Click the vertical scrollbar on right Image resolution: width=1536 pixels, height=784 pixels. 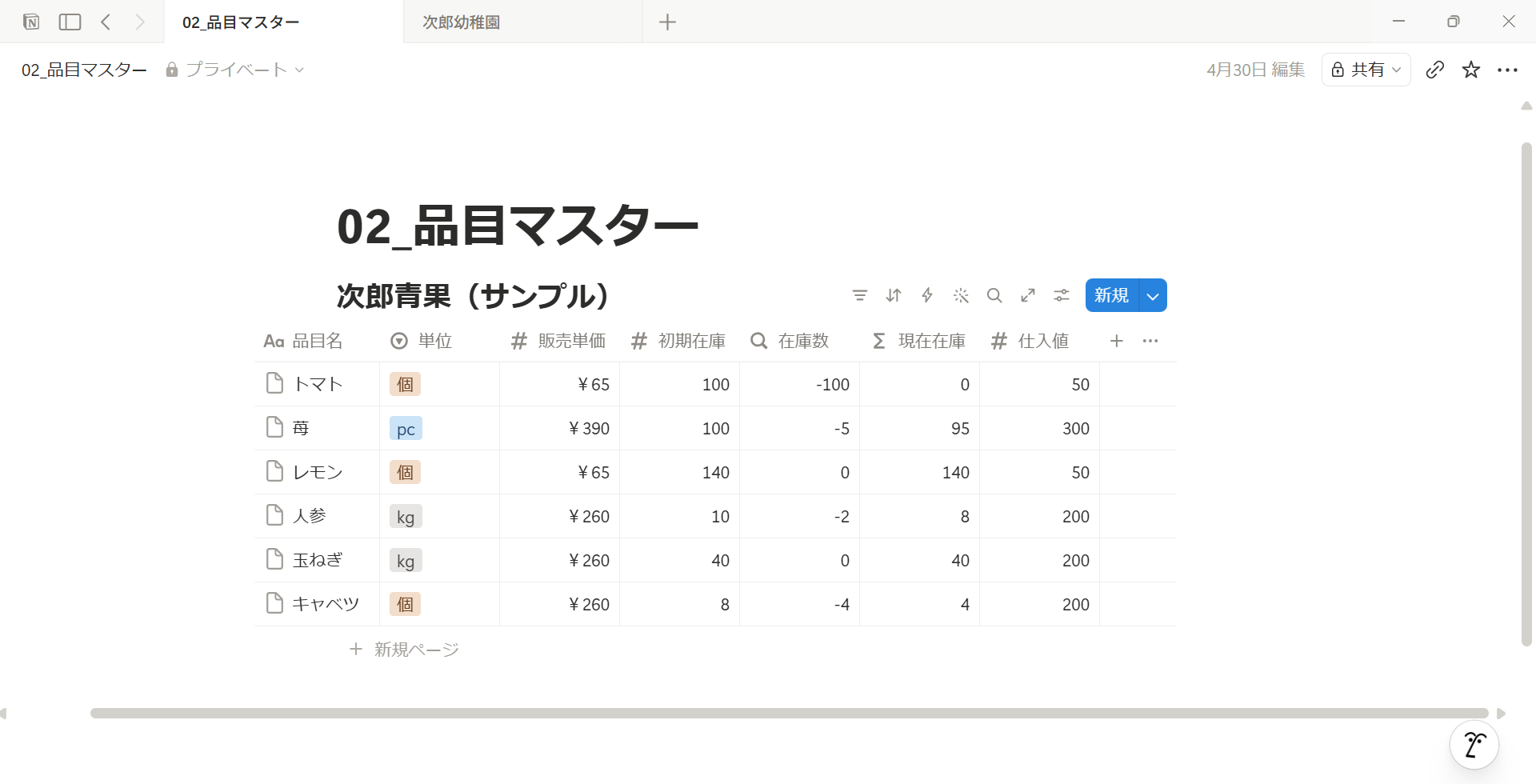tap(1526, 394)
